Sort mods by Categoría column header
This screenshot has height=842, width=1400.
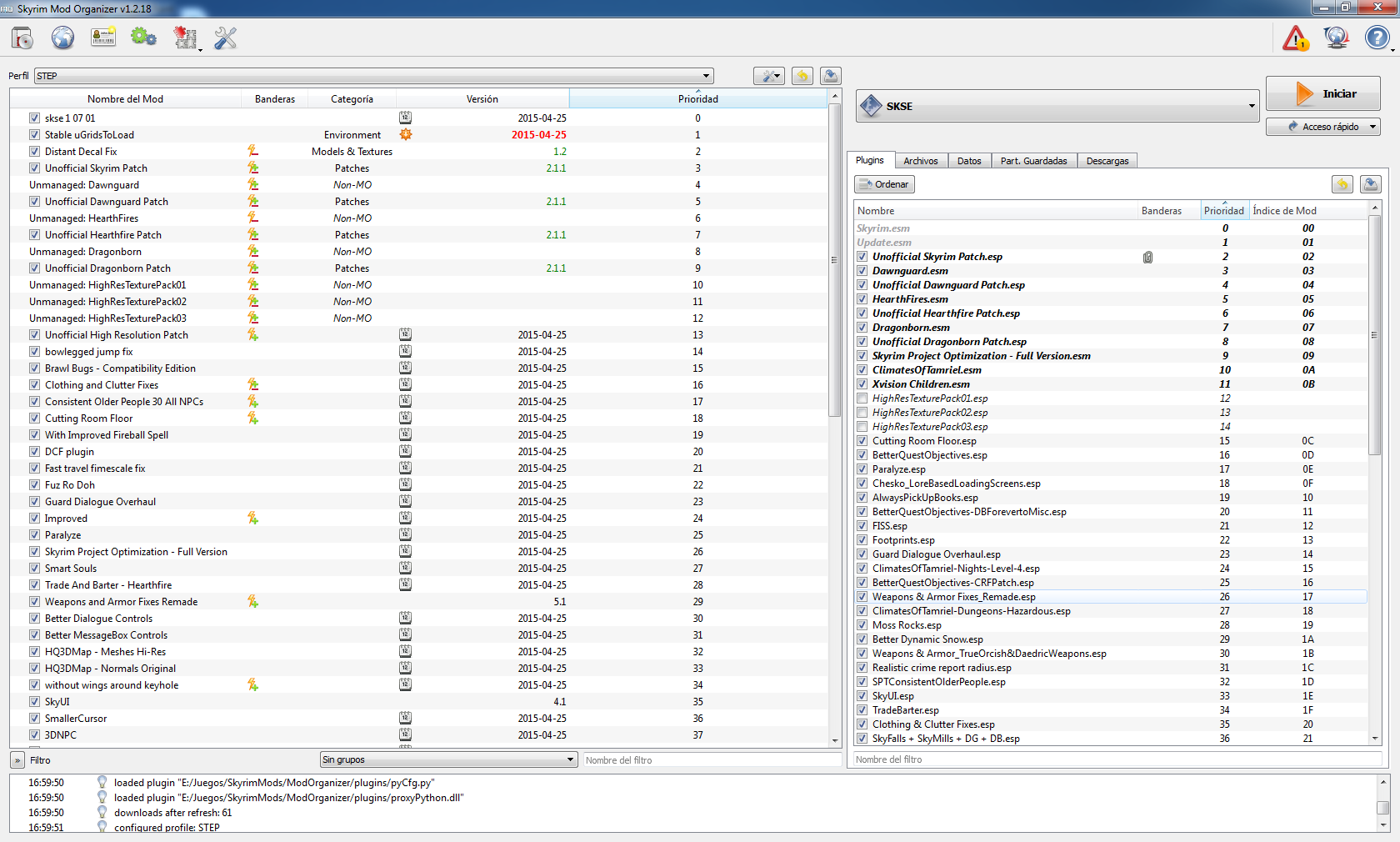[352, 98]
